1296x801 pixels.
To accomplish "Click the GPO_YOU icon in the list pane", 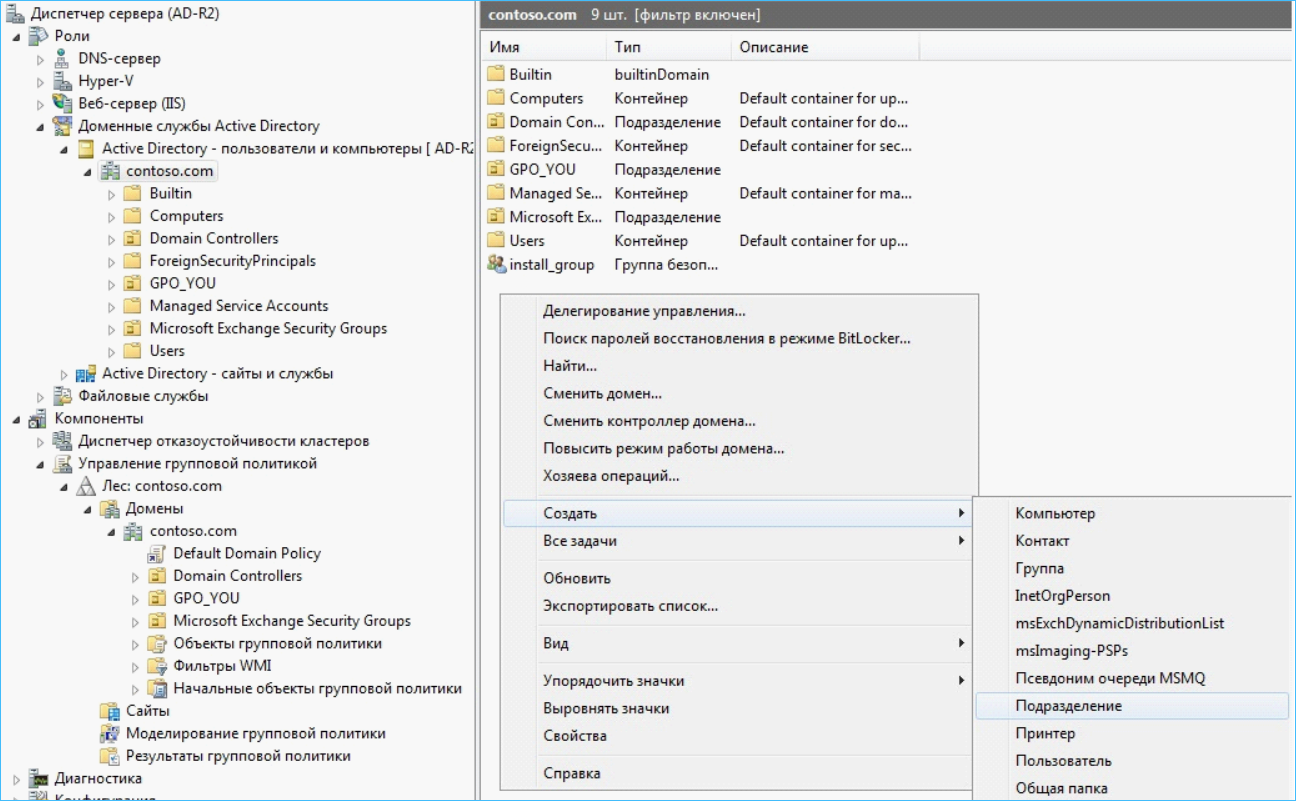I will 496,169.
